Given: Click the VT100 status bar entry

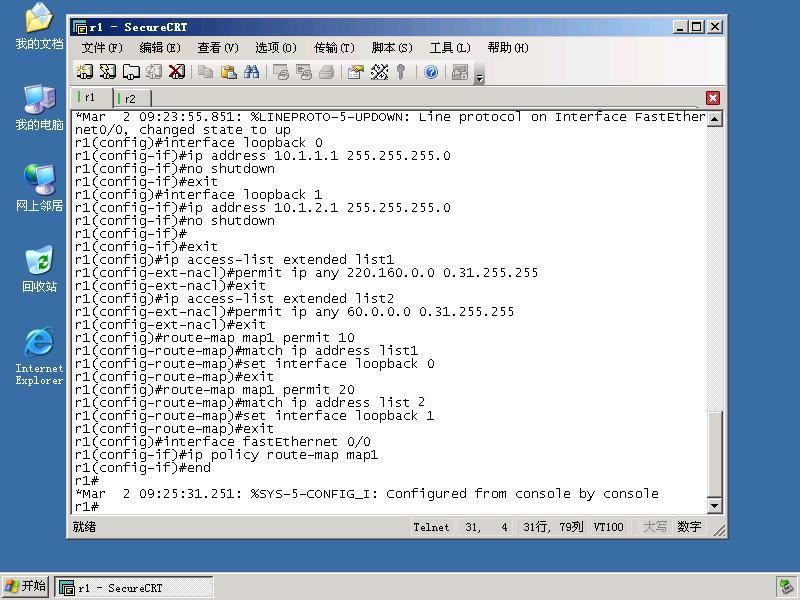Looking at the screenshot, I should coord(608,527).
